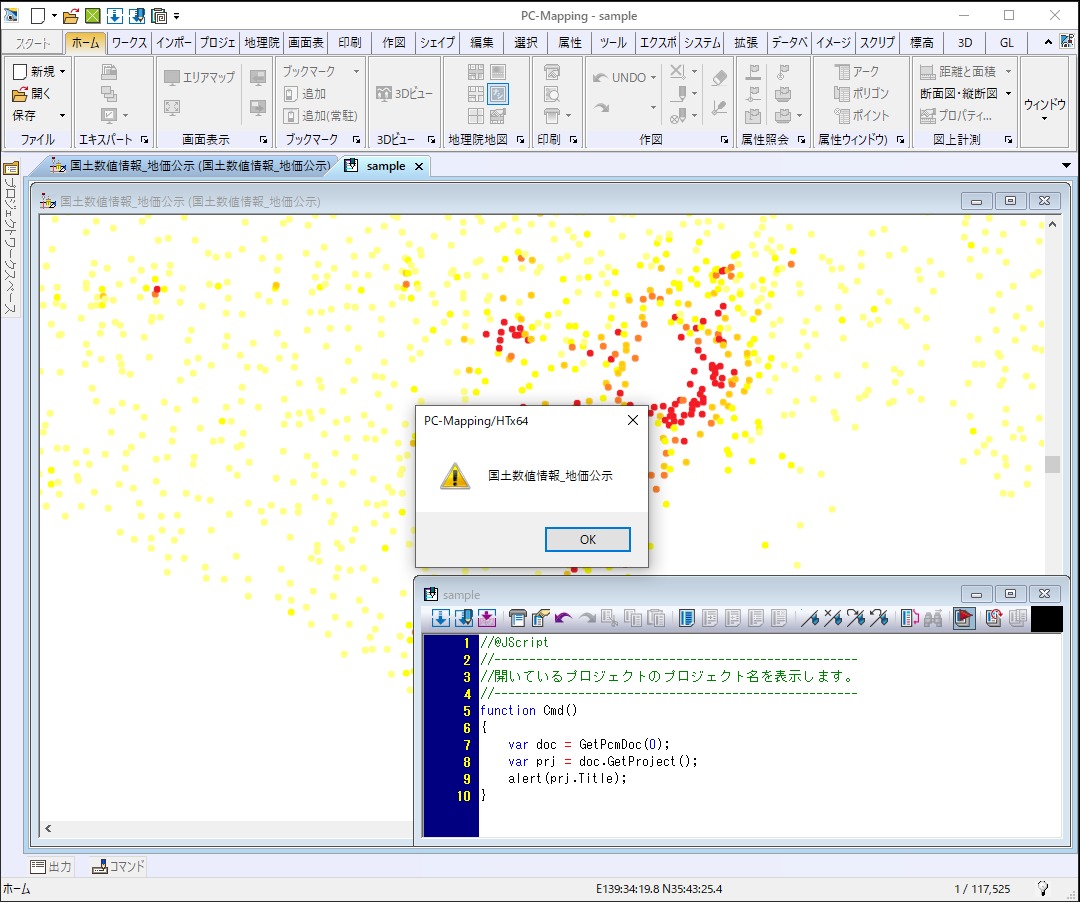Click the 距離と面積 measurement button
The image size is (1080, 902).
958,71
